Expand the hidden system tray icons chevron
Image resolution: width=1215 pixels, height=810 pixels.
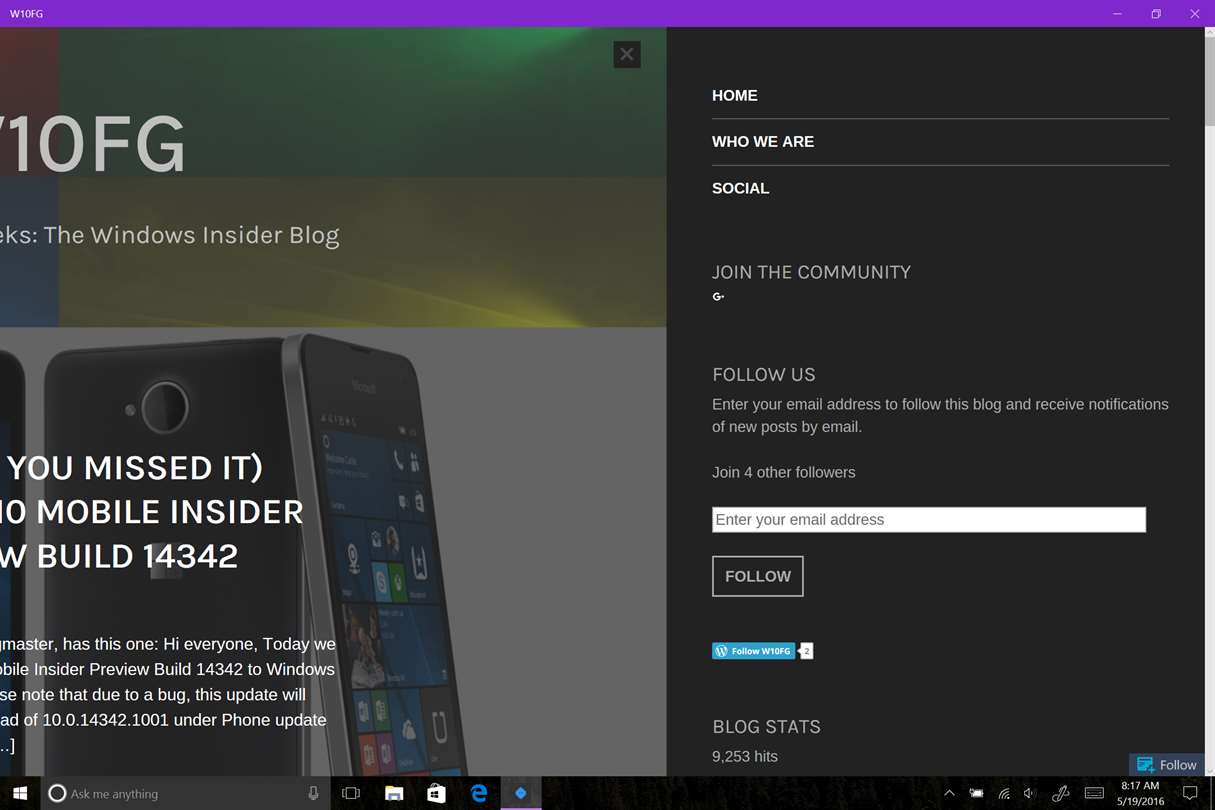point(949,793)
